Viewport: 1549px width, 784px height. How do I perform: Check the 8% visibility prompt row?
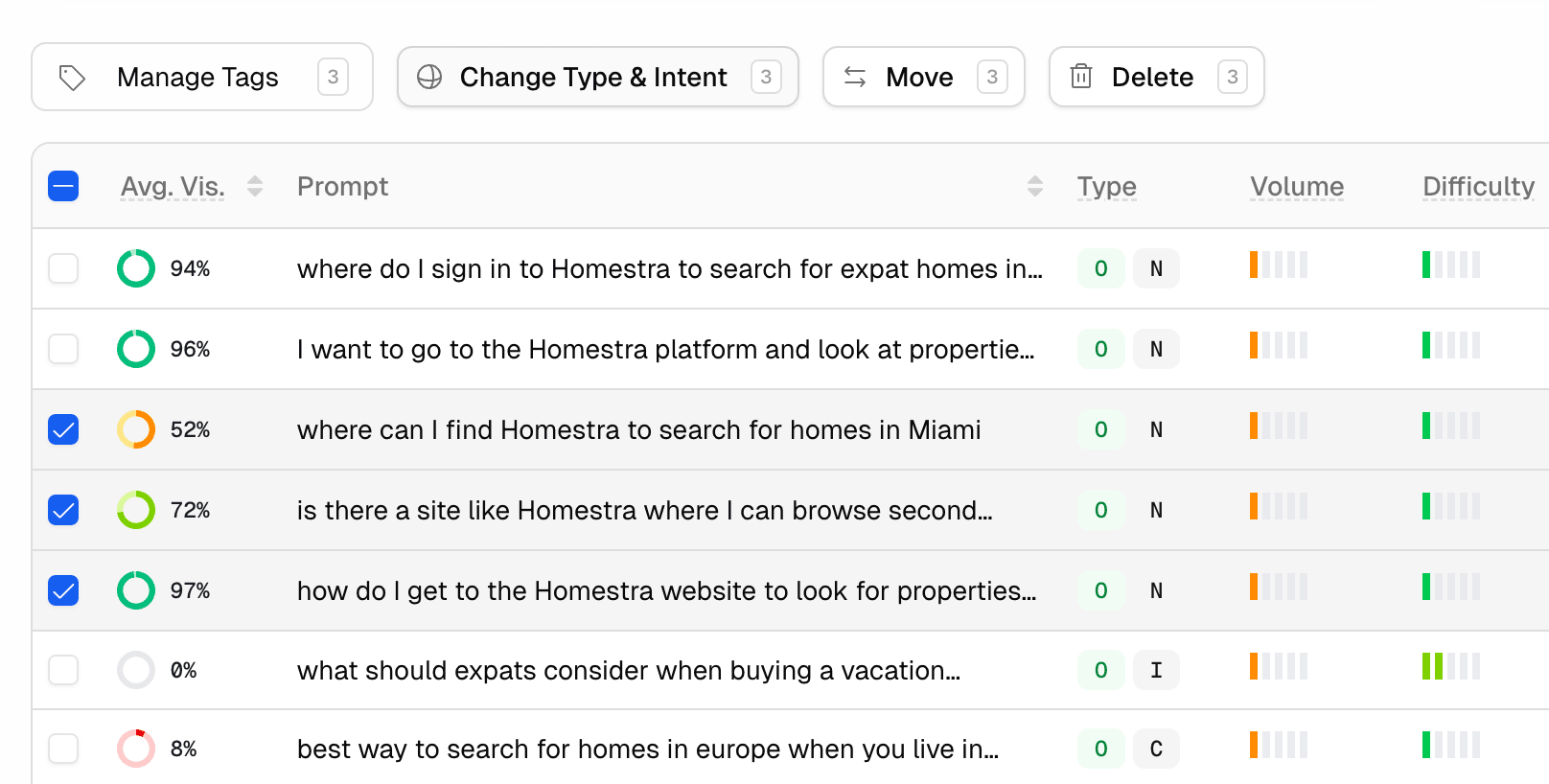coord(63,749)
